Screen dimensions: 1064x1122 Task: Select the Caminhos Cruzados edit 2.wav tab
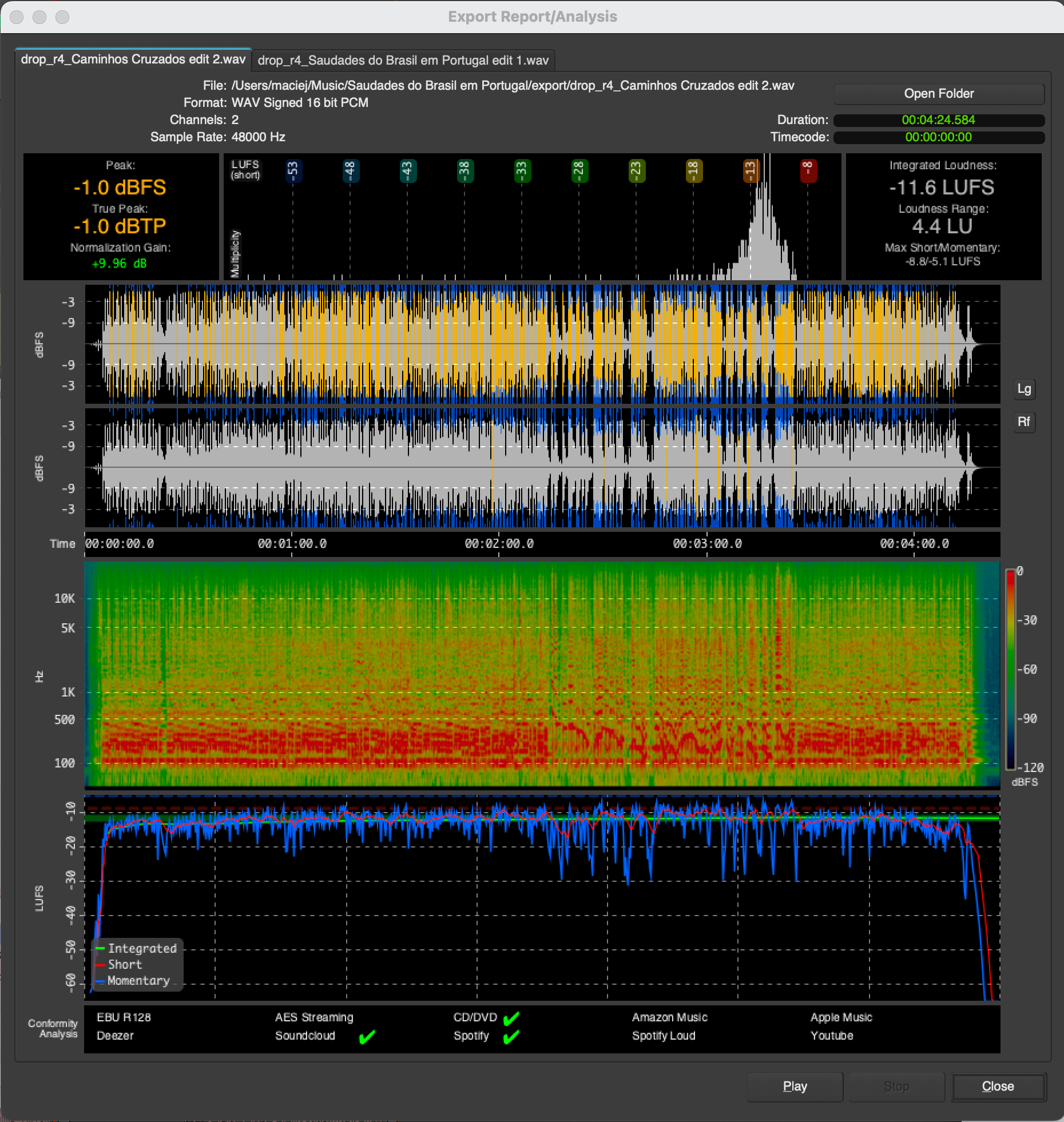pos(133,59)
